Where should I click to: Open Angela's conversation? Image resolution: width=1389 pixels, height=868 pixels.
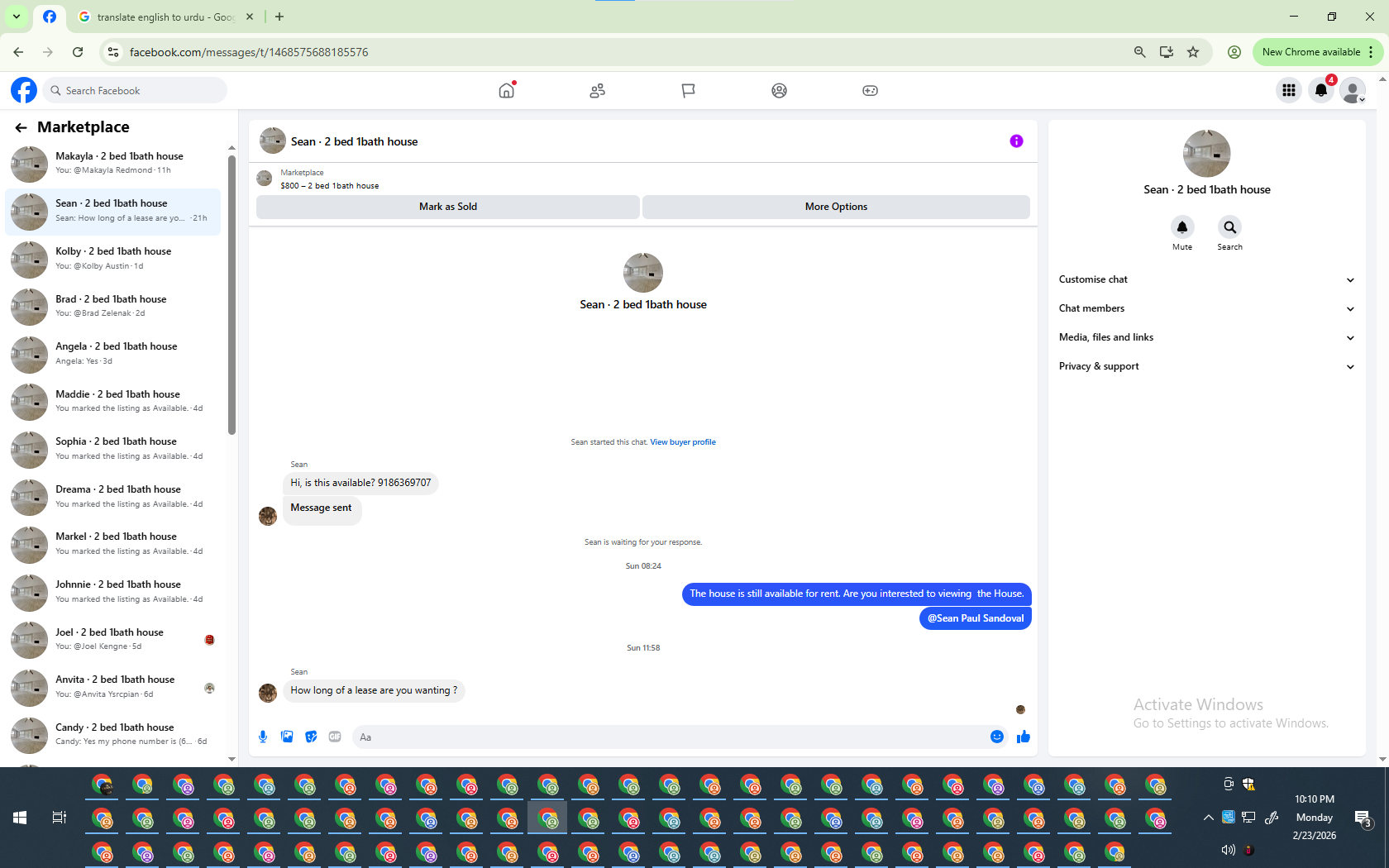pyautogui.click(x=113, y=354)
